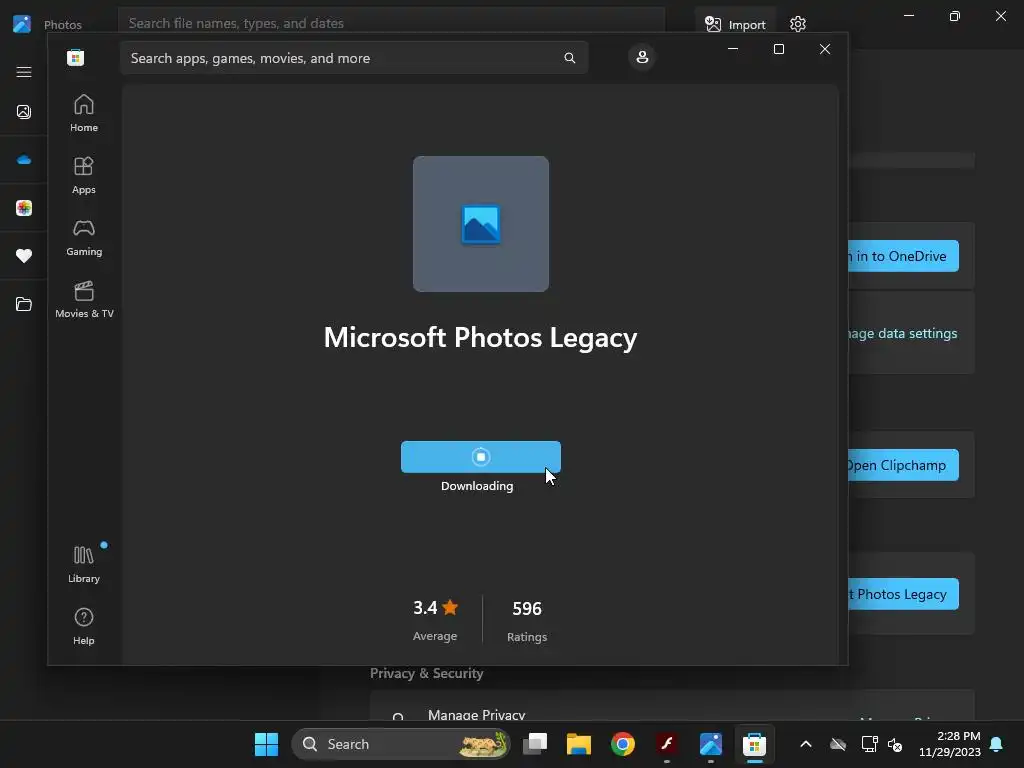This screenshot has width=1024, height=768.
Task: Open Apps section in Microsoft Store
Action: click(84, 175)
